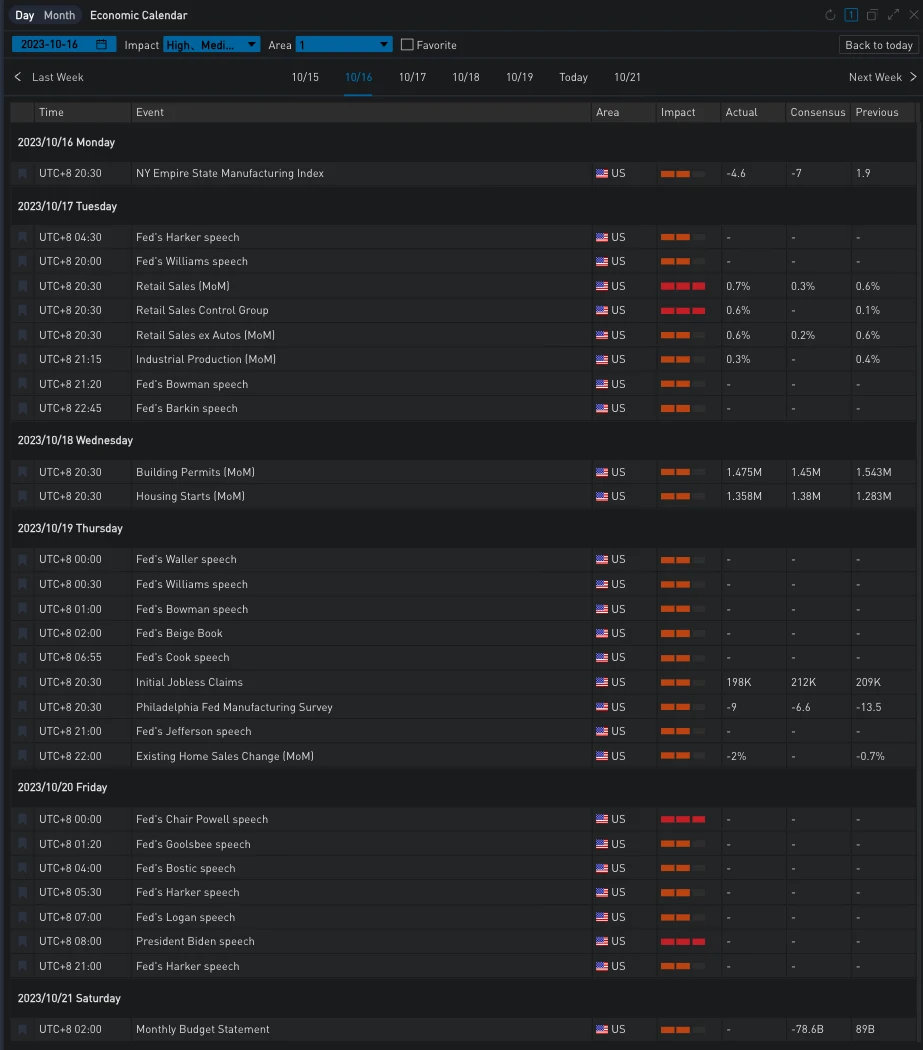
Task: Switch to Month view
Action: tap(59, 15)
